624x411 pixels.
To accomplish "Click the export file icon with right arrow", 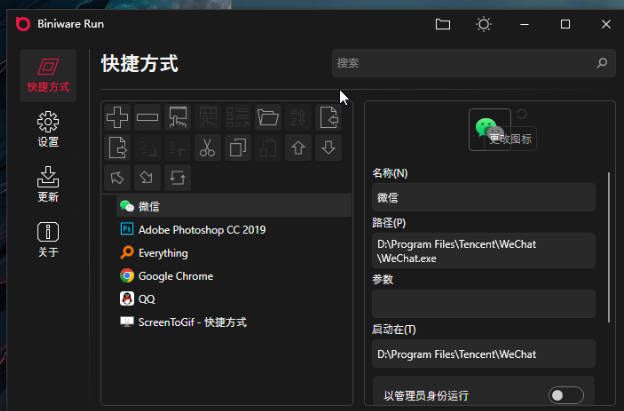I will click(117, 148).
